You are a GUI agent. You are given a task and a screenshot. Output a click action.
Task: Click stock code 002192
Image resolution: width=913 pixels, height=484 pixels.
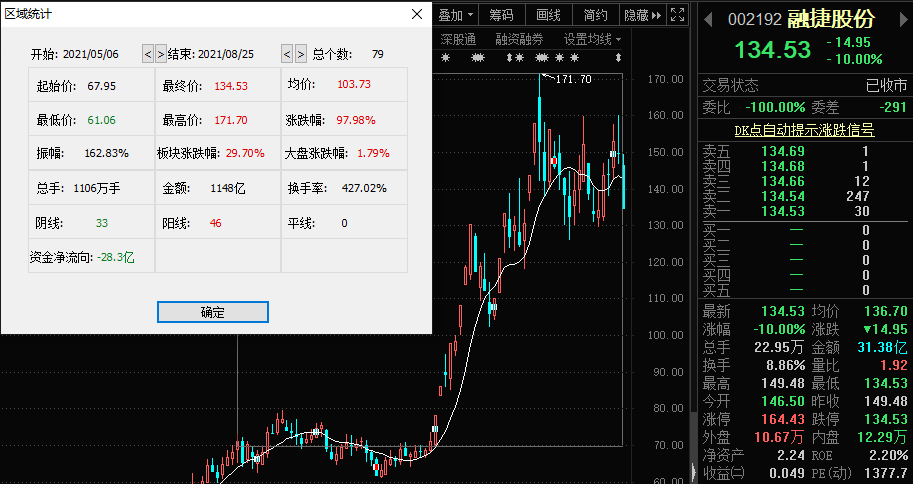click(755, 19)
